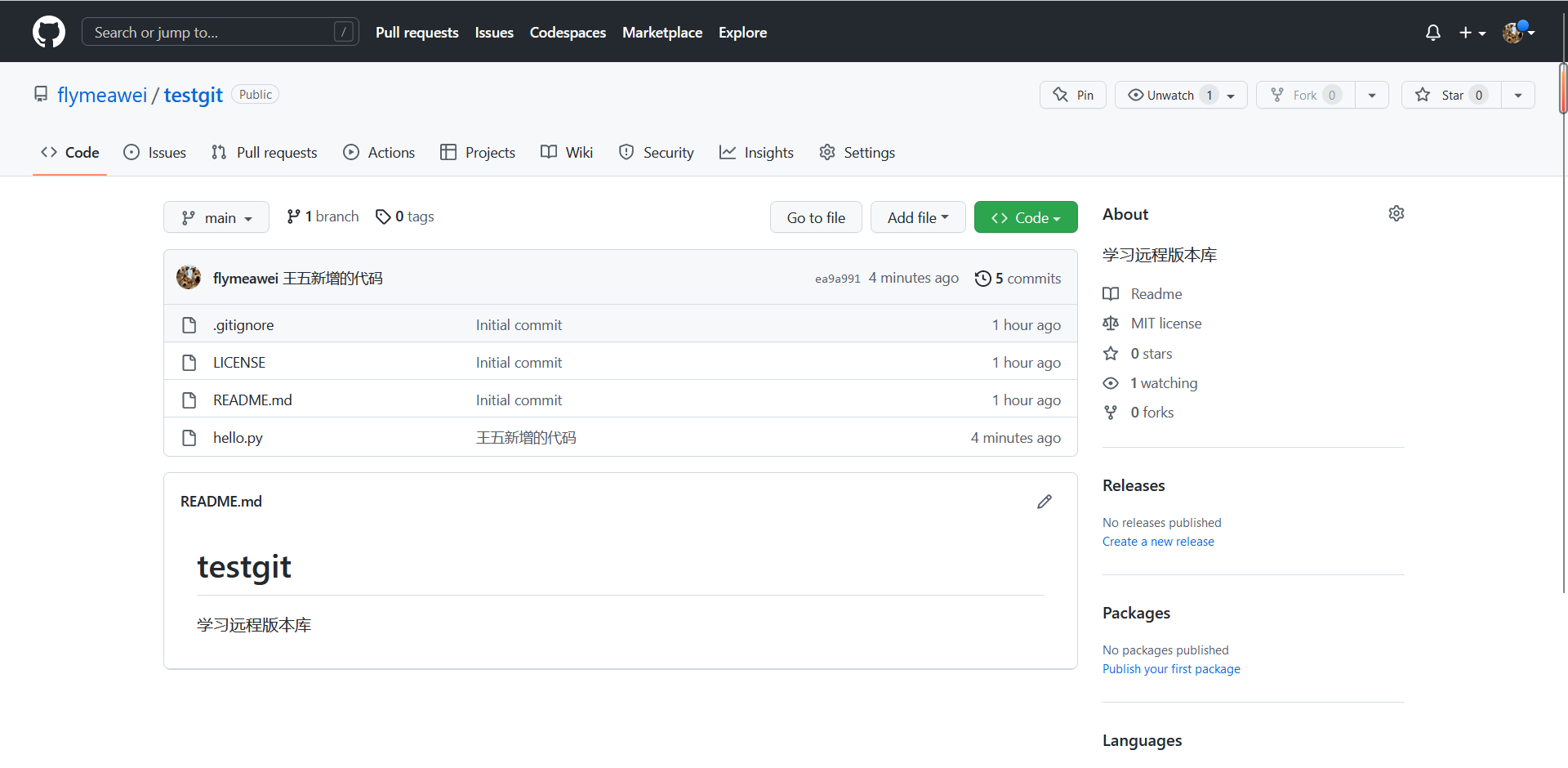Open hello.py commit message 王五新增的代码
The image size is (1568, 768).
(x=526, y=438)
